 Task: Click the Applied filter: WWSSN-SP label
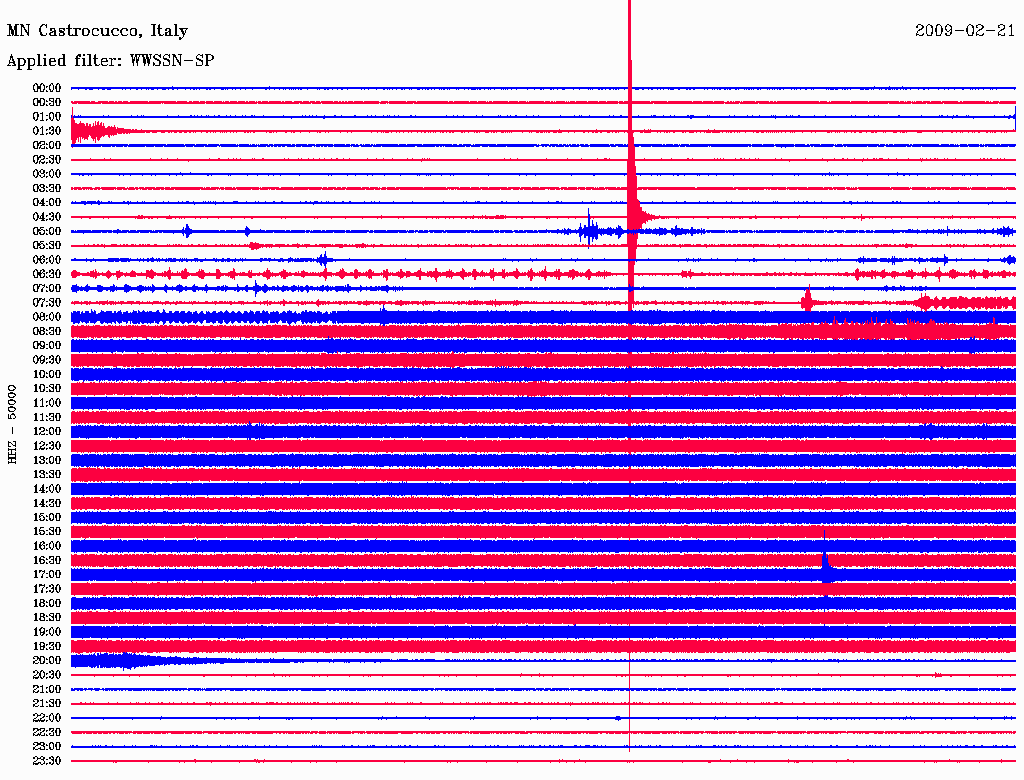click(110, 60)
